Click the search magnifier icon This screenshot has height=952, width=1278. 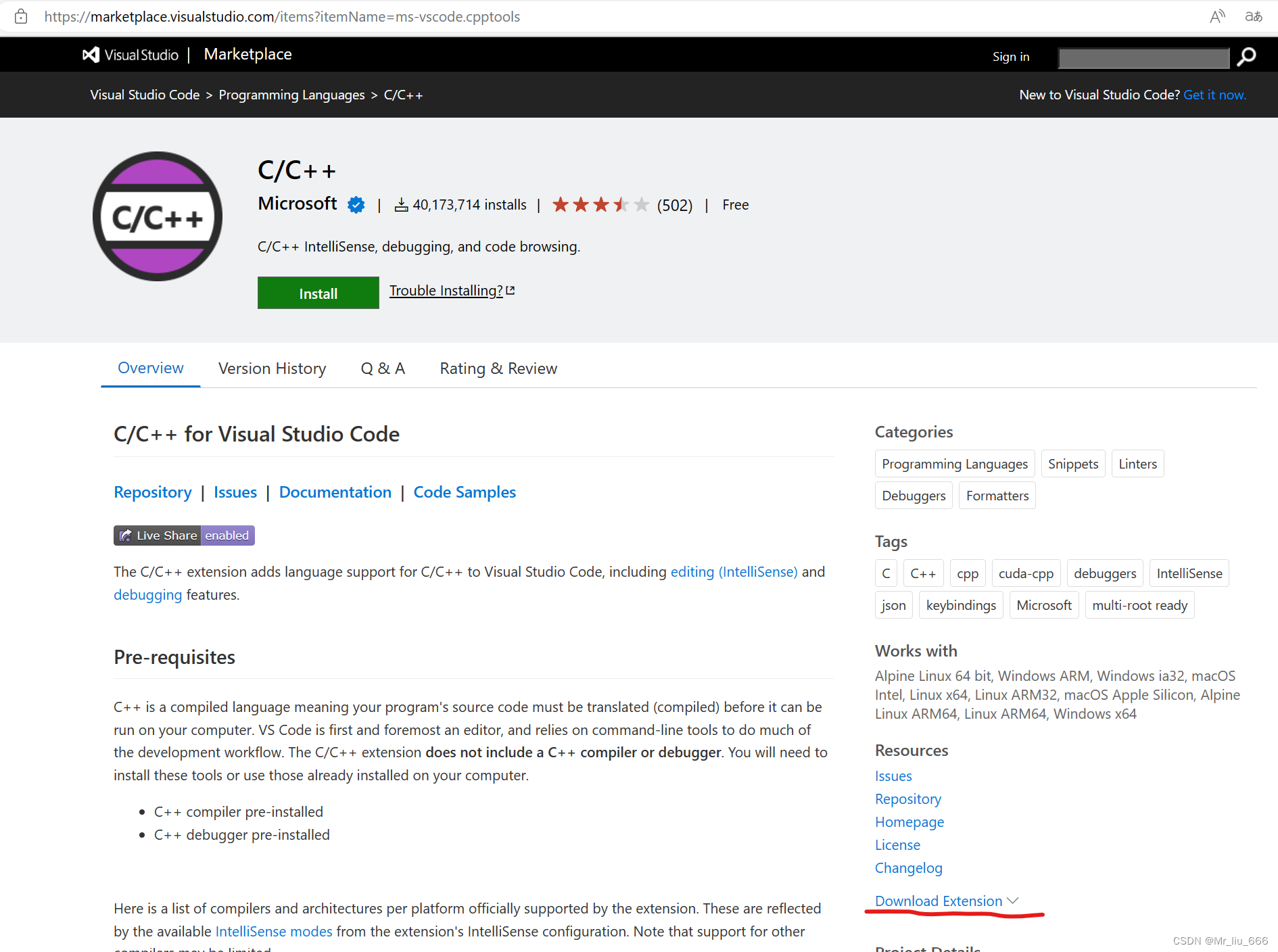click(x=1246, y=57)
